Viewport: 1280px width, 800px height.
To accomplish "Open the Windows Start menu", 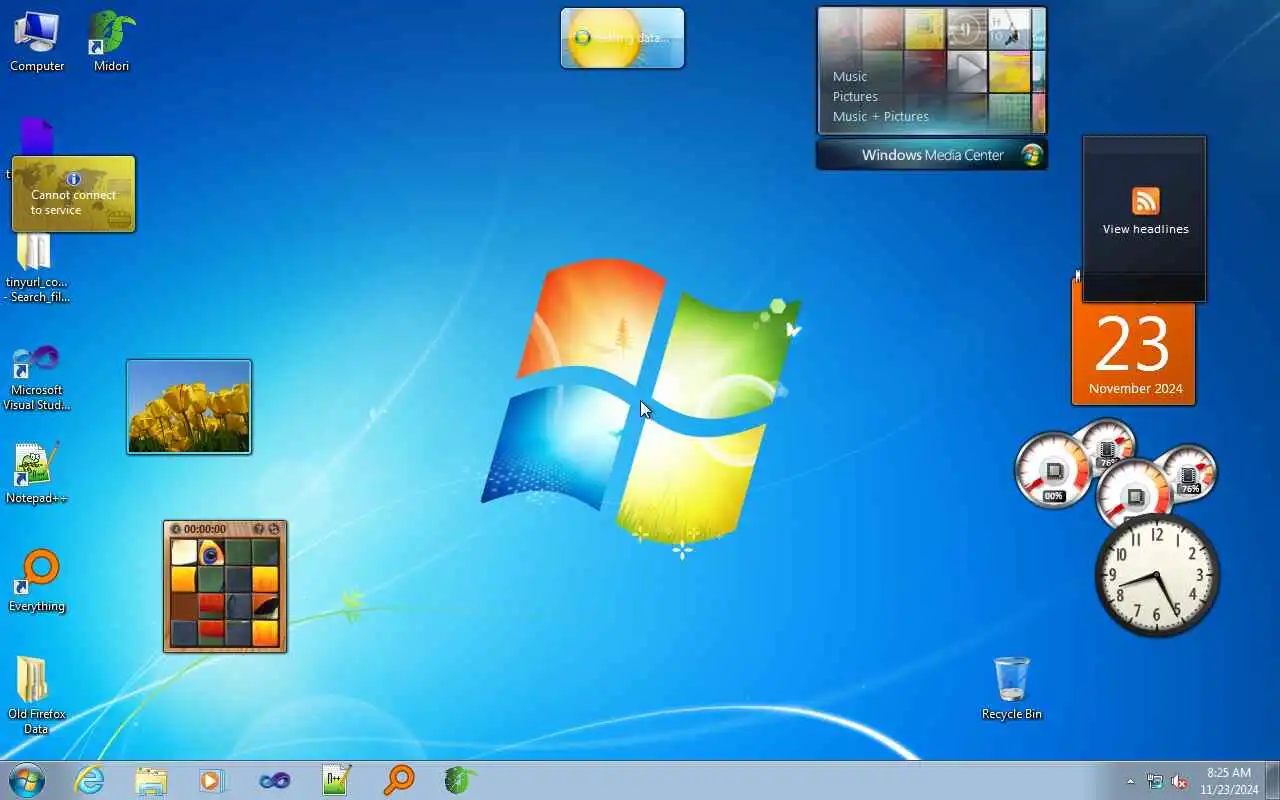I will (x=27, y=780).
